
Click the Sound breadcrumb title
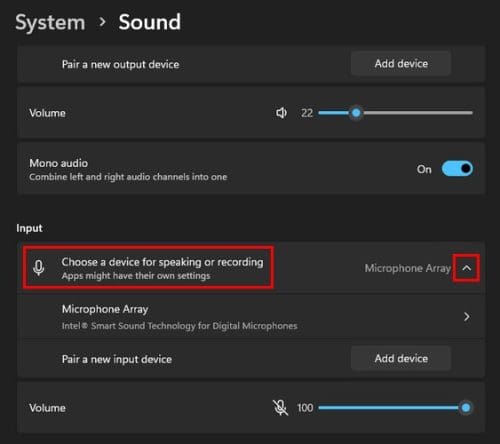click(150, 22)
